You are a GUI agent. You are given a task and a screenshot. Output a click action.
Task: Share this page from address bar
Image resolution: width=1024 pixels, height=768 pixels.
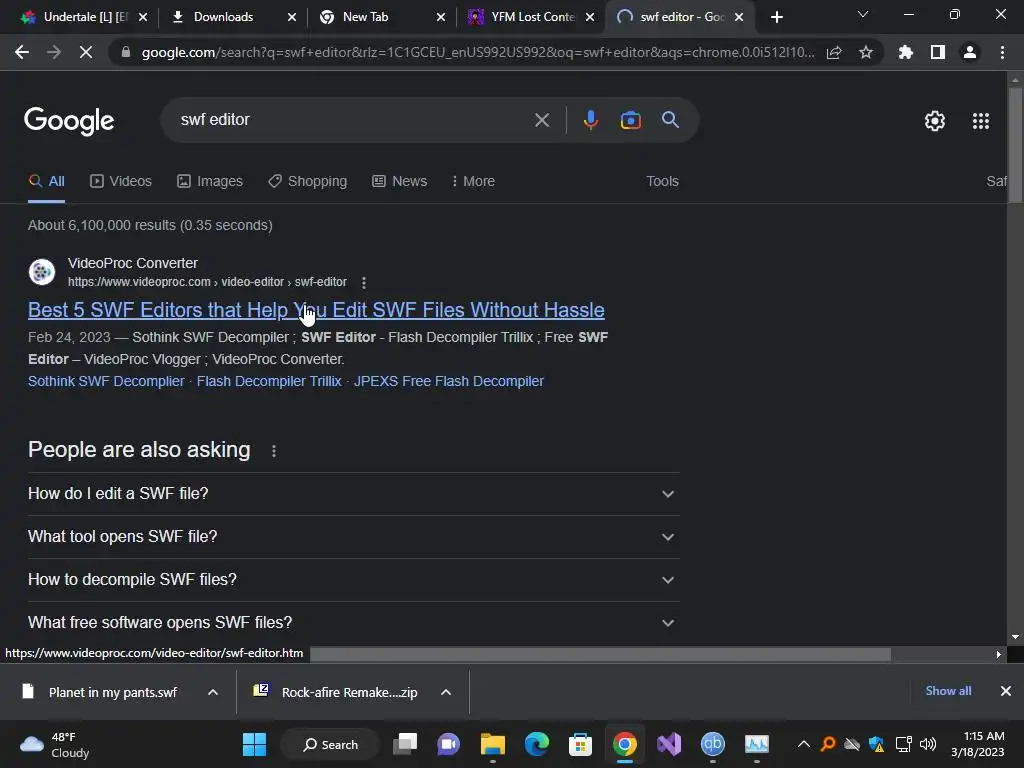point(834,53)
